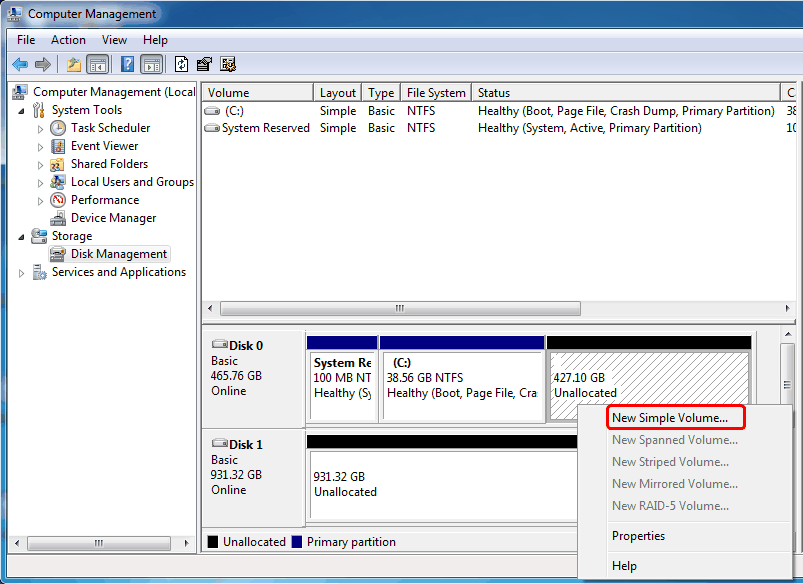This screenshot has width=803, height=584.
Task: Toggle the Show/Hide Action Pane icon
Action: pyautogui.click(x=152, y=65)
